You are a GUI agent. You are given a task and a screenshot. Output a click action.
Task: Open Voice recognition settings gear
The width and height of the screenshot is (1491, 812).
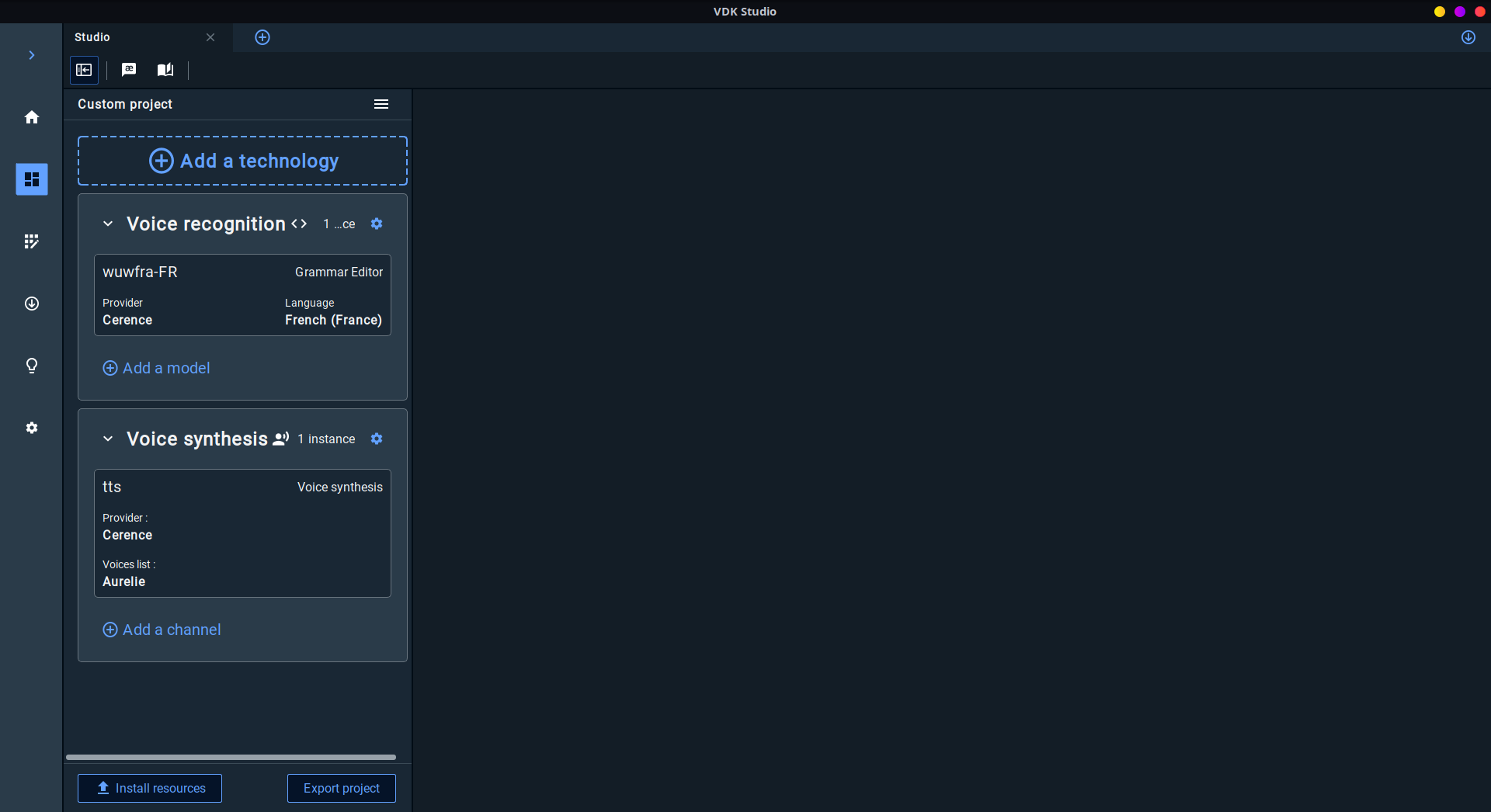(377, 224)
